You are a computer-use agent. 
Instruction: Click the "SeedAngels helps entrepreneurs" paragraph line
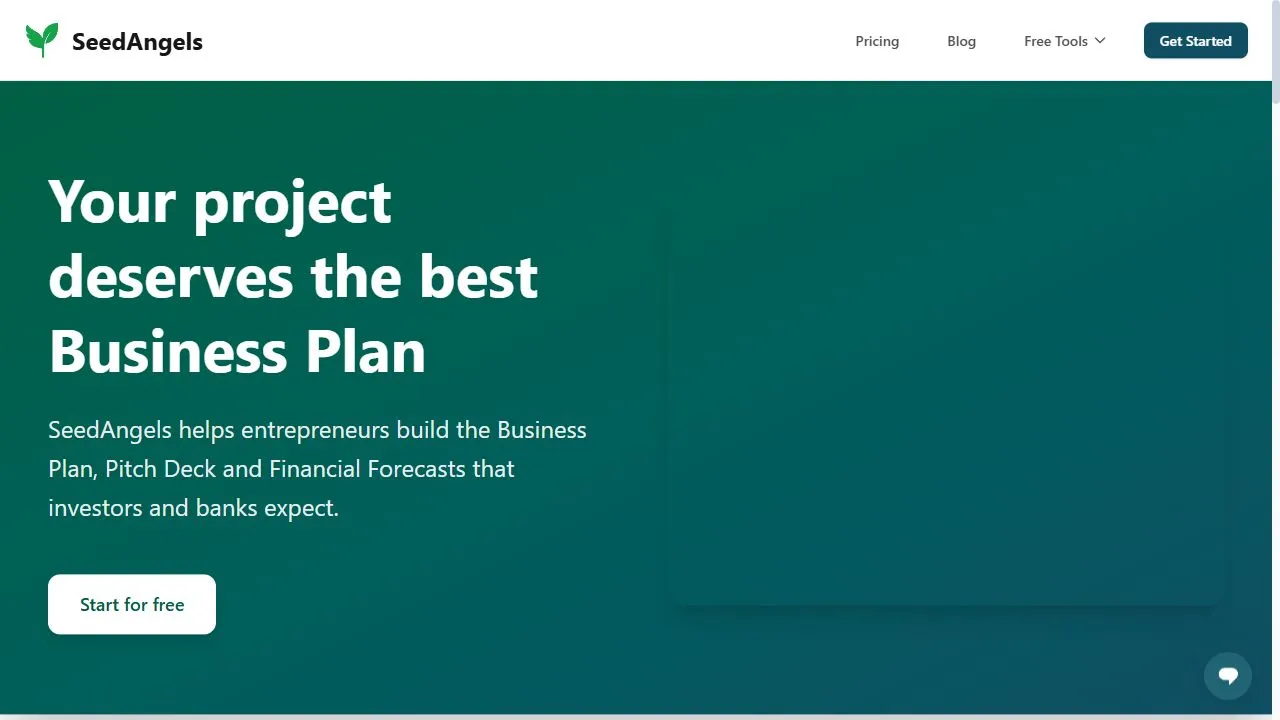317,430
